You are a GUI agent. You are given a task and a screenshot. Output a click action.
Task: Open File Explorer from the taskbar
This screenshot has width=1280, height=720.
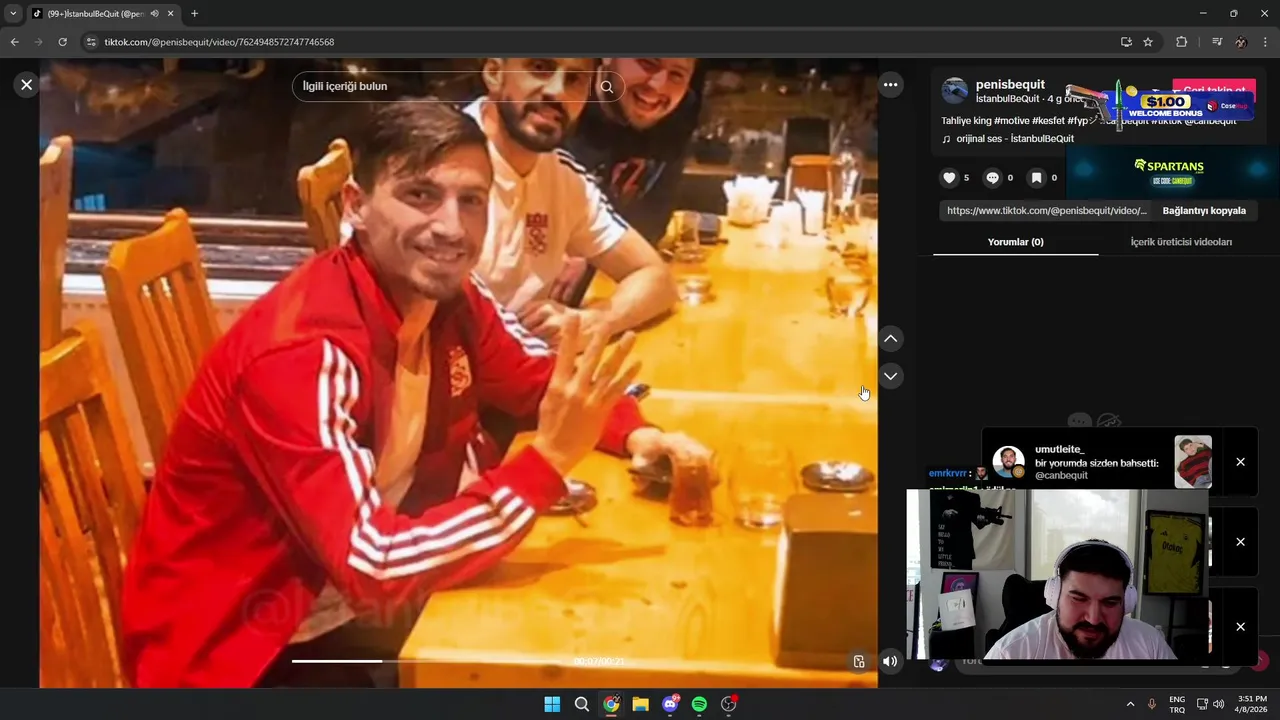[x=640, y=704]
